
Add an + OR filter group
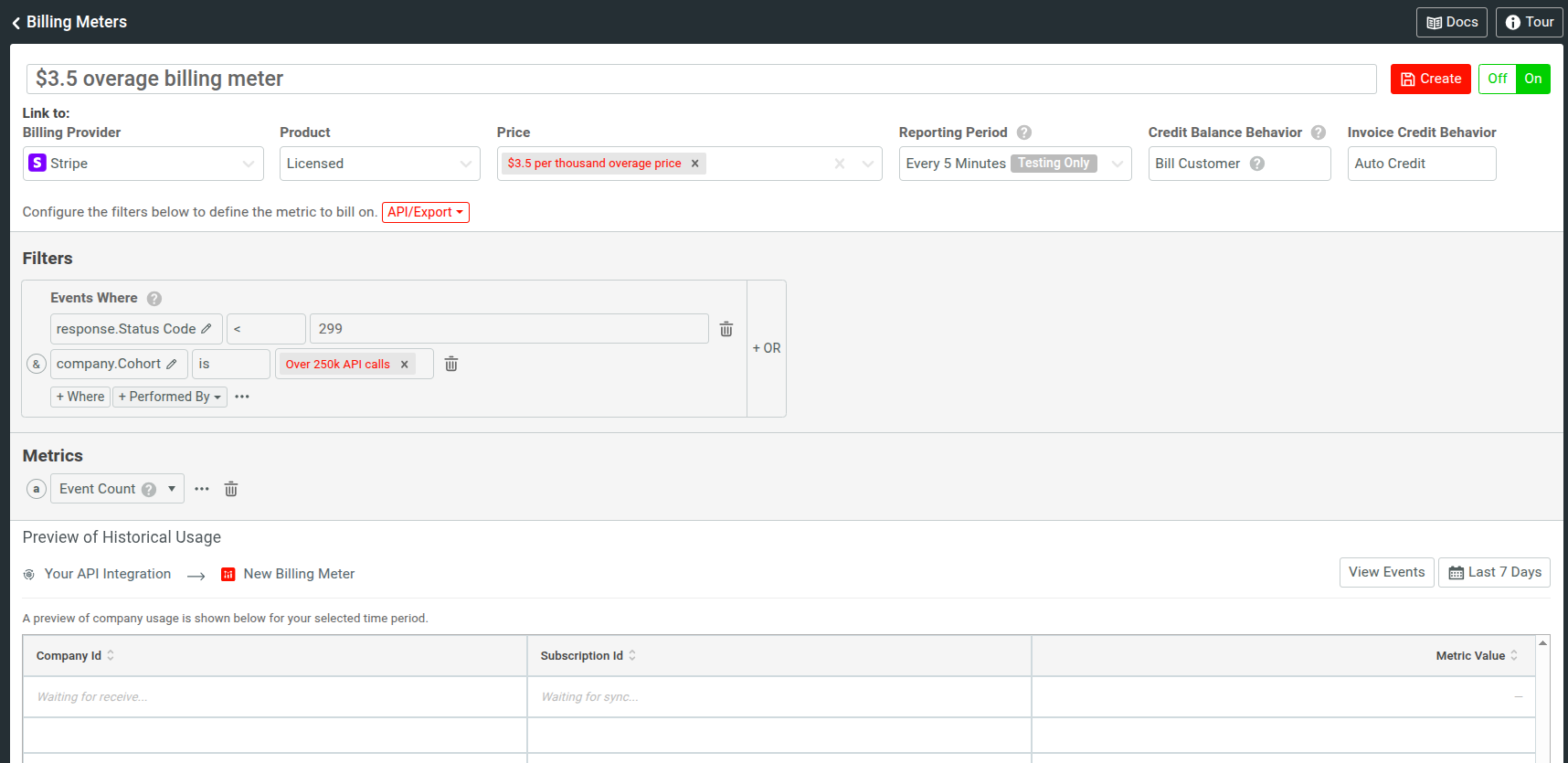coord(767,348)
